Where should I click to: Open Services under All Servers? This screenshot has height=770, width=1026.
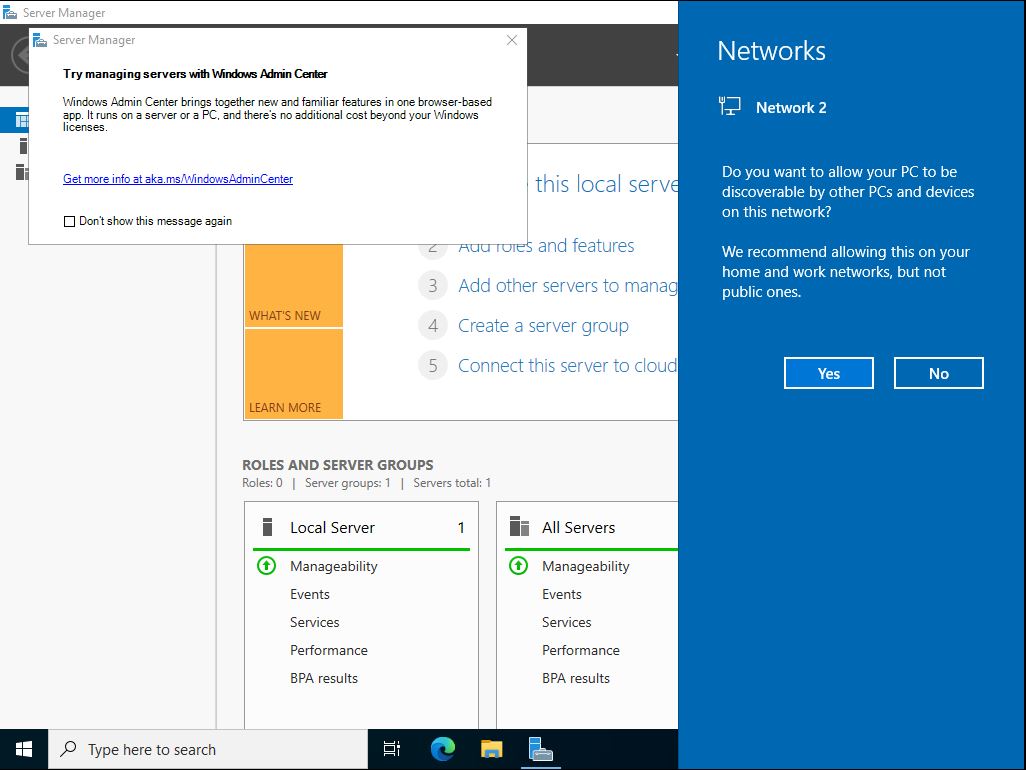point(567,622)
